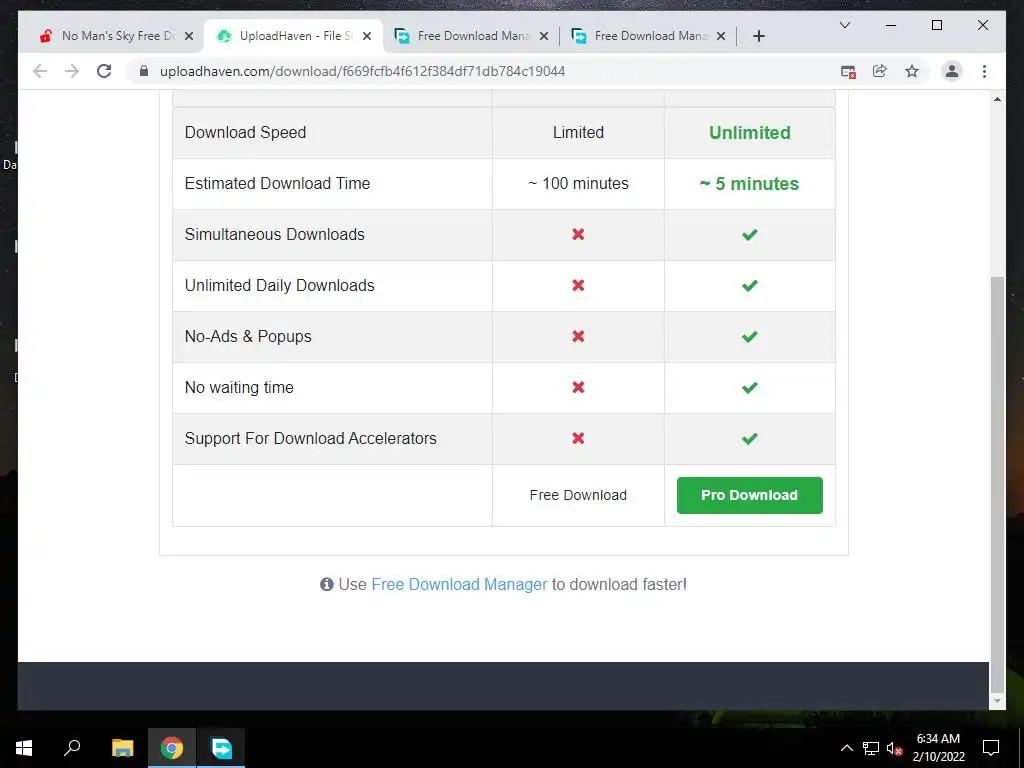This screenshot has width=1024, height=768.
Task: Click the green Pro Download button
Action: click(750, 495)
